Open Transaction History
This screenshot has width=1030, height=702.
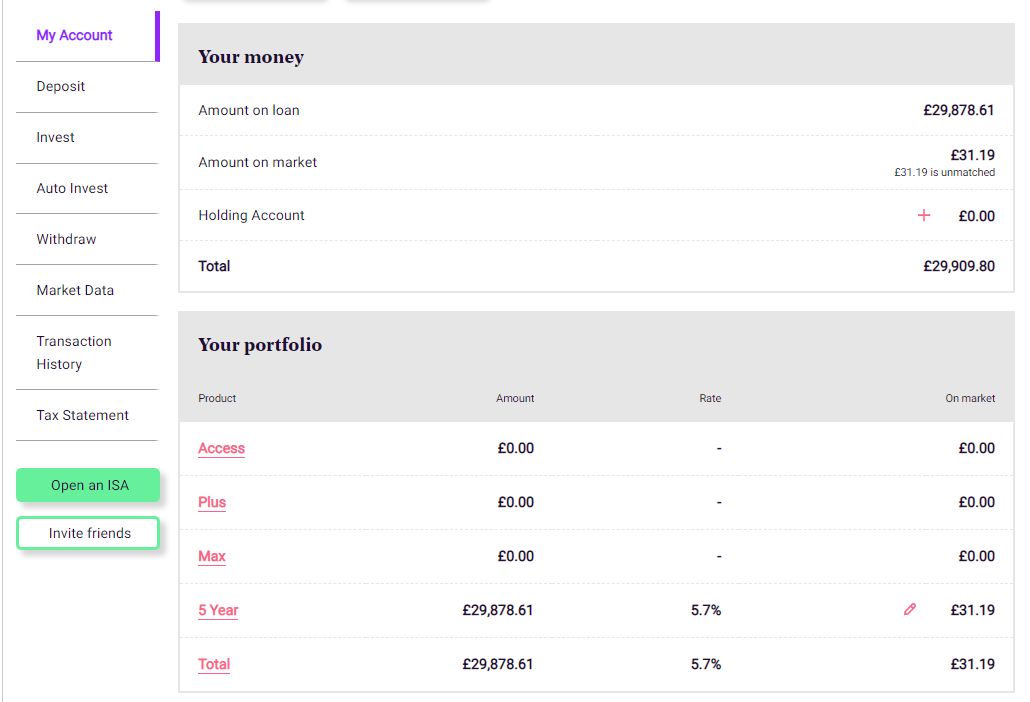pyautogui.click(x=74, y=353)
